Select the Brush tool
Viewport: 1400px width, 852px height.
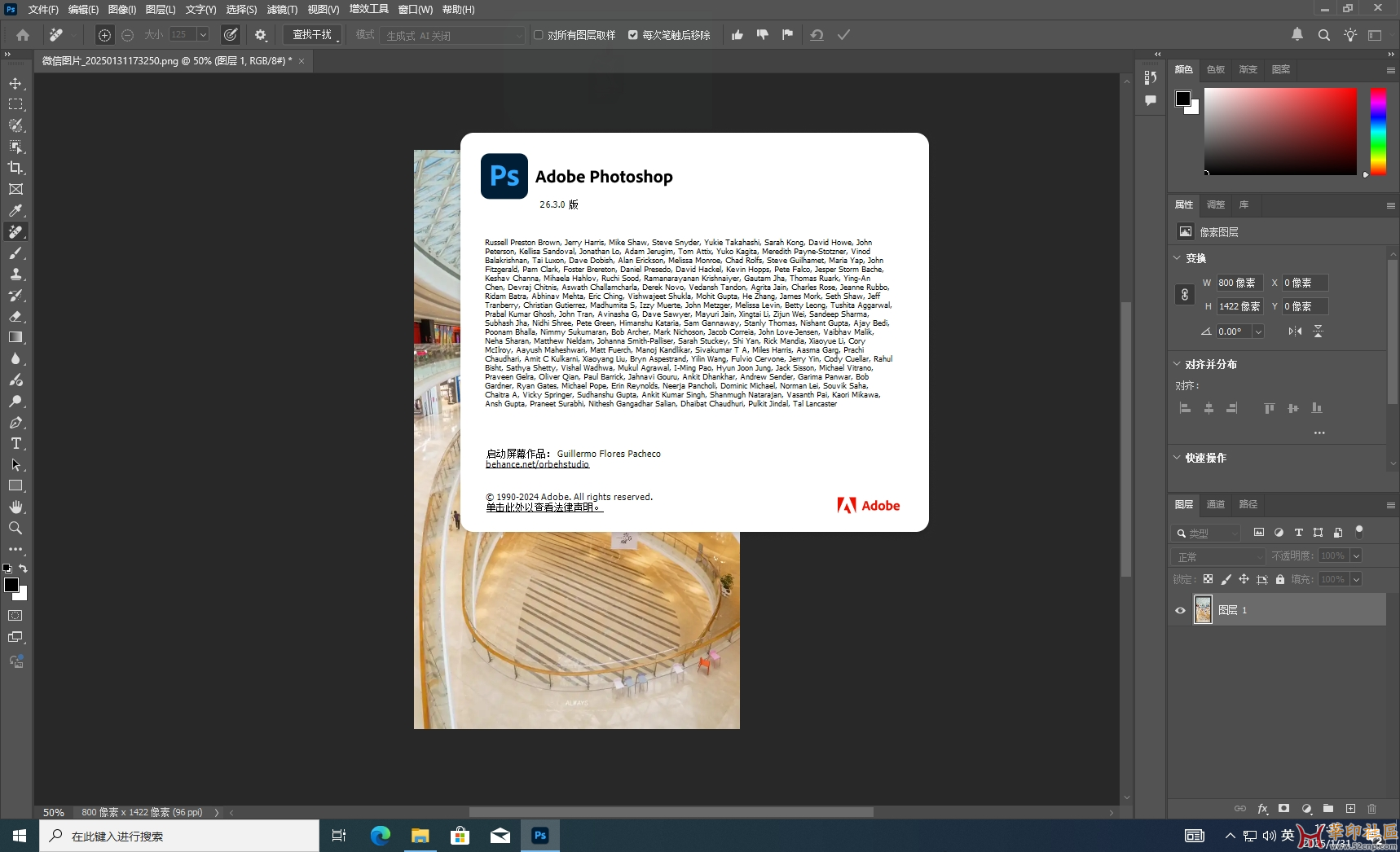pos(15,253)
